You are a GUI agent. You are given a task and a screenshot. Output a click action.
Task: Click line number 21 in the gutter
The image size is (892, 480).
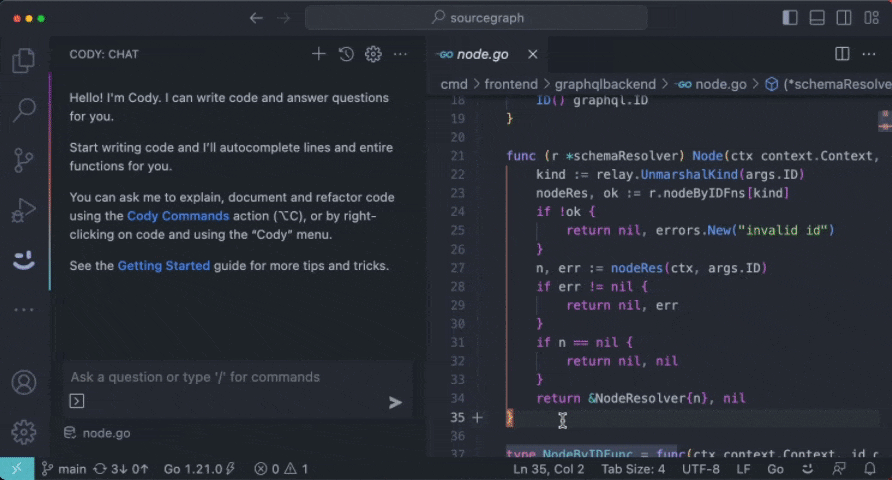coord(457,156)
